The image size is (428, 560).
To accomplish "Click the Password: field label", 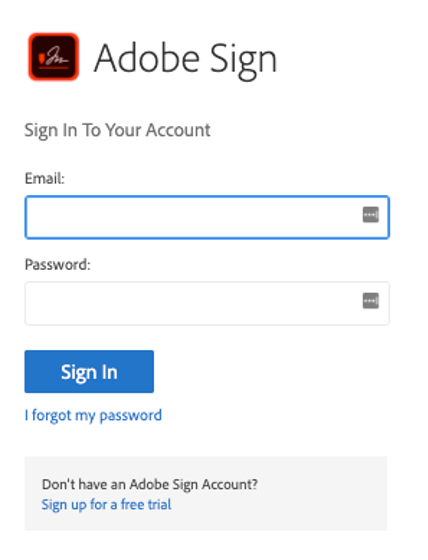I will (58, 265).
